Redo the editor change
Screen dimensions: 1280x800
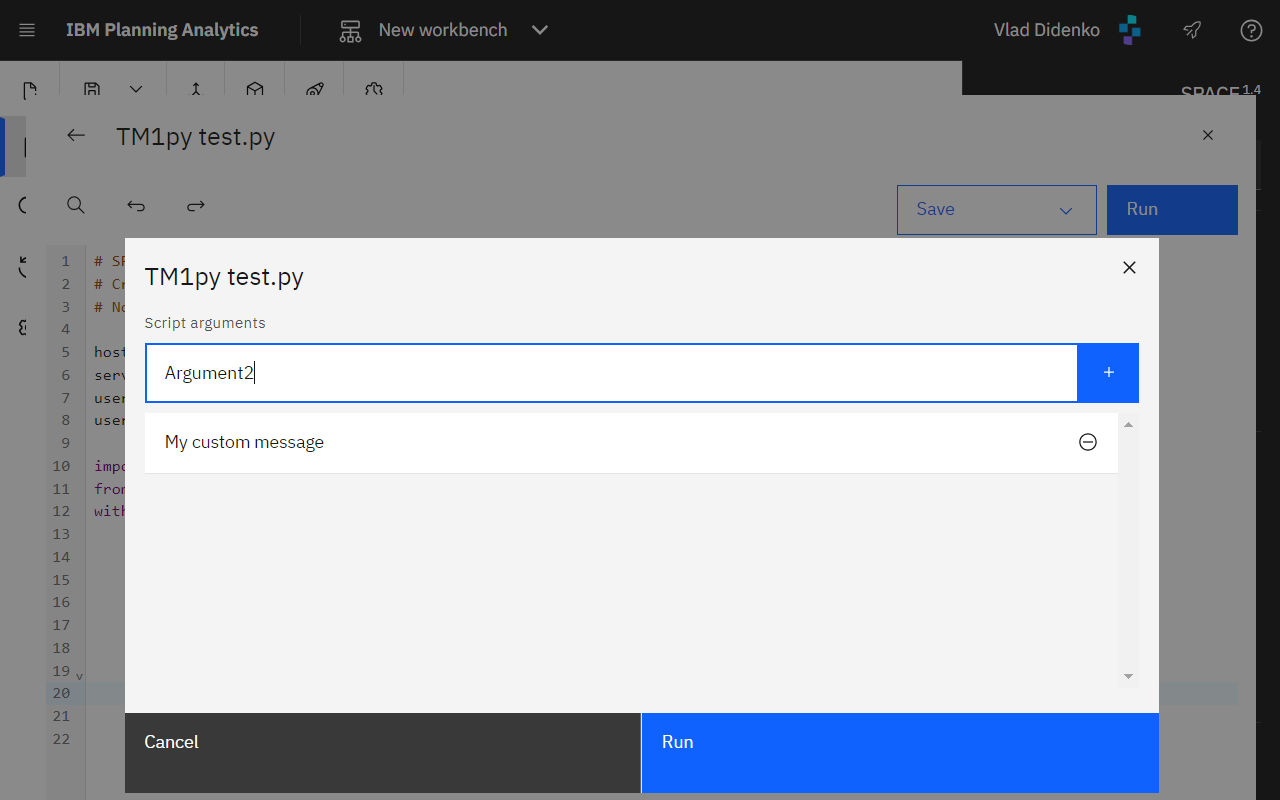pyautogui.click(x=196, y=205)
